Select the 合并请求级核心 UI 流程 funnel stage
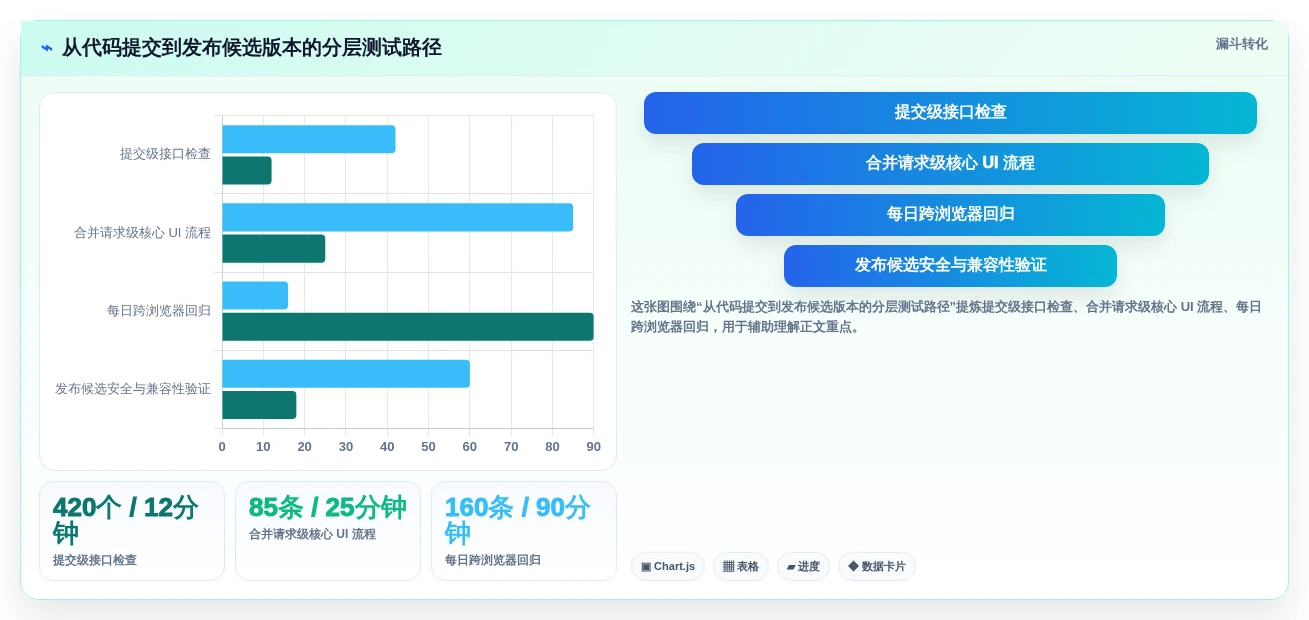This screenshot has width=1309, height=620. [x=950, y=164]
